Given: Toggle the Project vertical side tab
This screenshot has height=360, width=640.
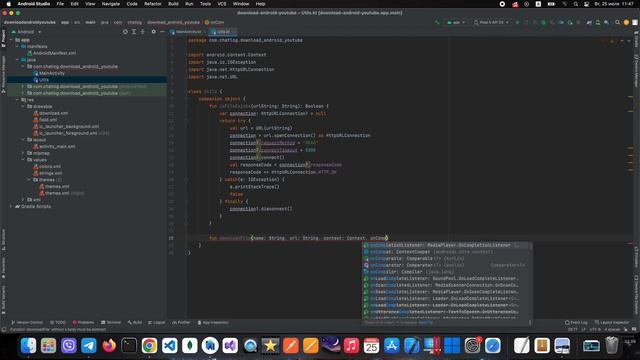Looking at the screenshot, I should [x=3, y=39].
